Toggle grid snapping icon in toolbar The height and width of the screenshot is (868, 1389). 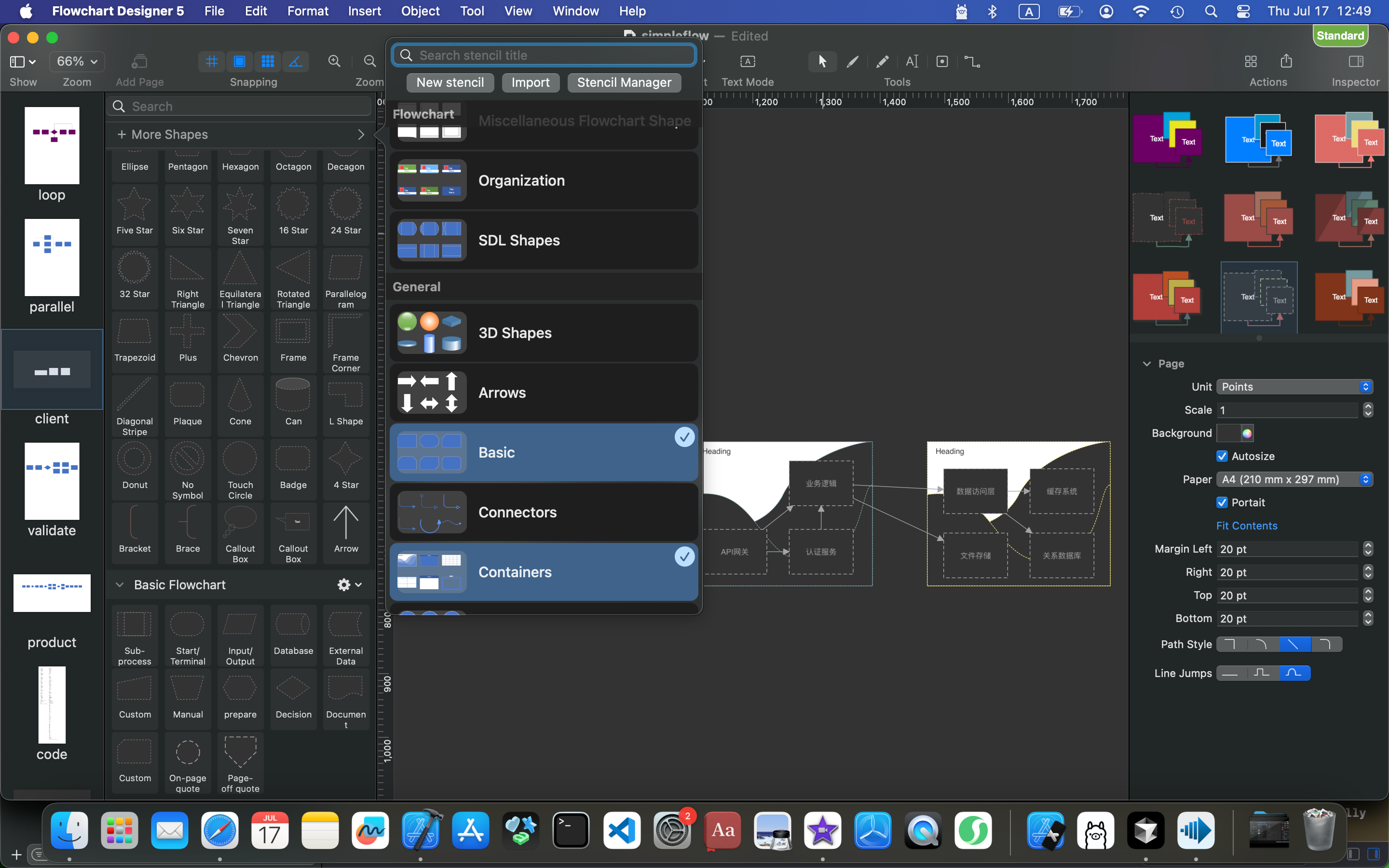pyautogui.click(x=212, y=61)
